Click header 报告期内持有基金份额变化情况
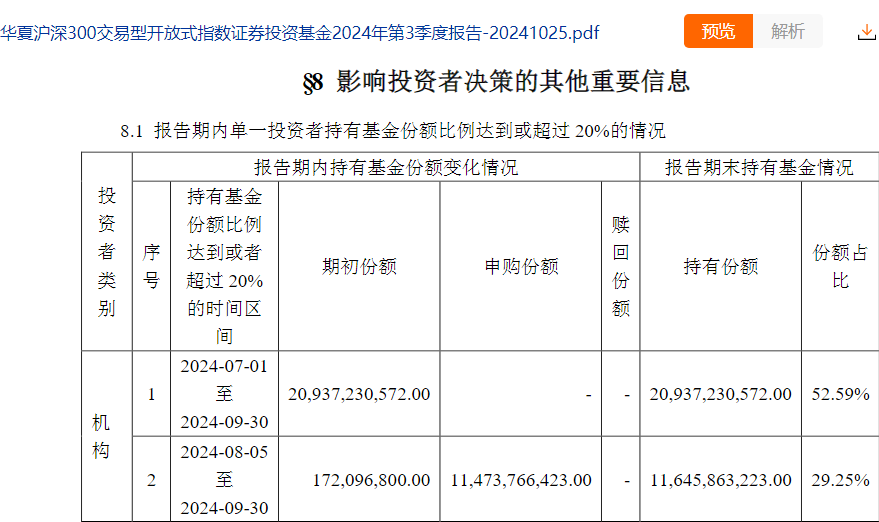Image resolution: width=879 pixels, height=522 pixels. [386, 167]
